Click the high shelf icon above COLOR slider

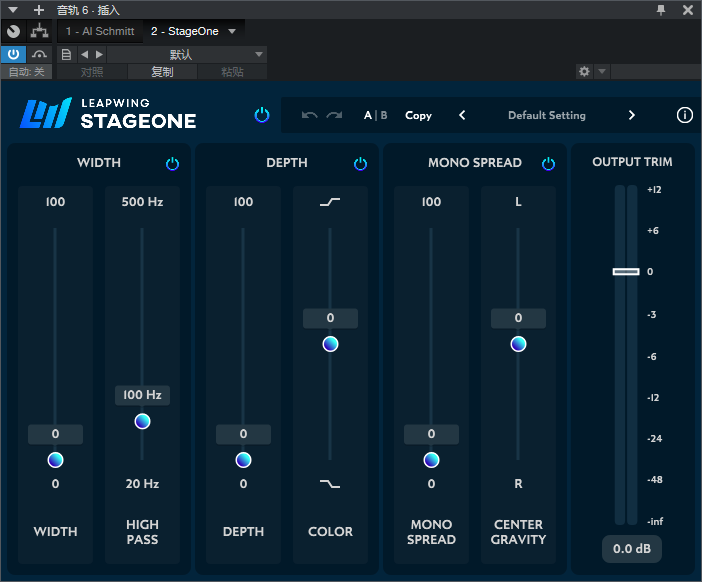click(x=330, y=202)
